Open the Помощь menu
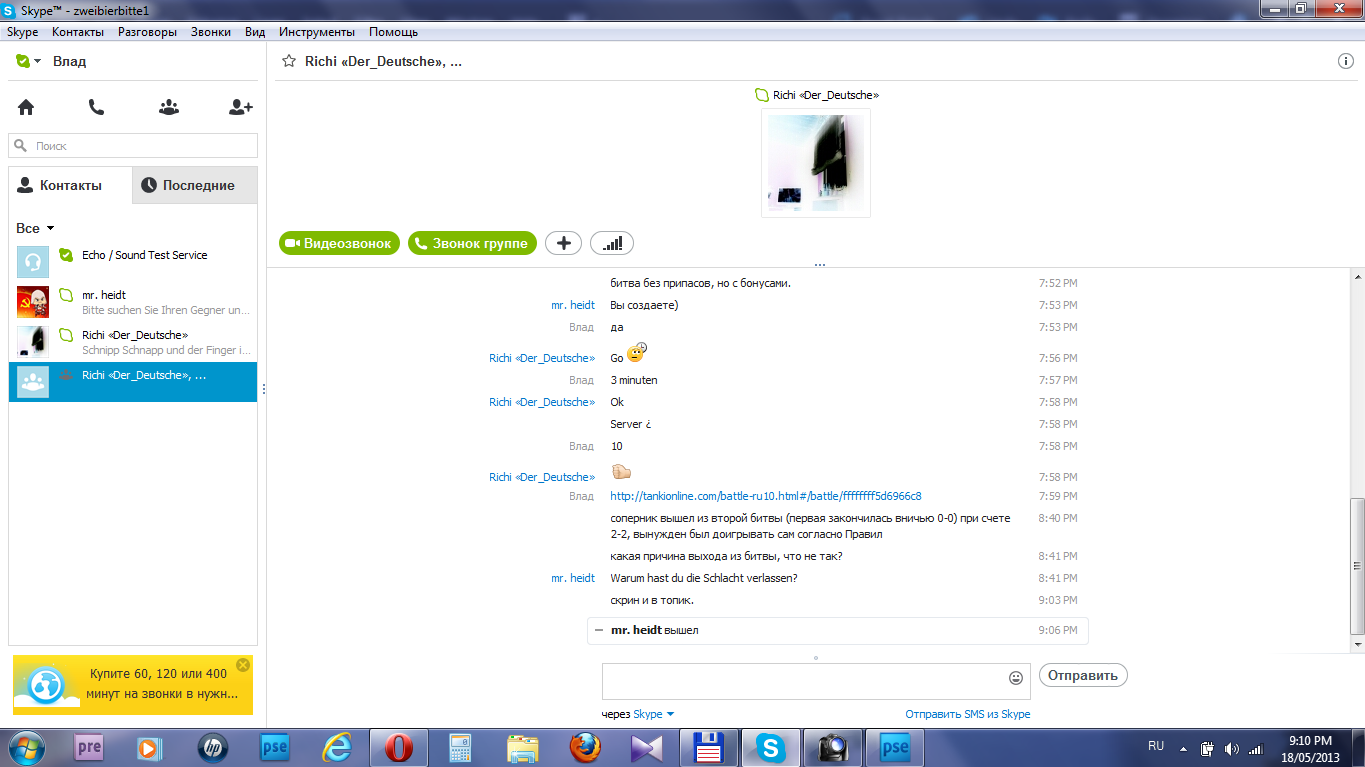This screenshot has width=1365, height=767. 393,32
